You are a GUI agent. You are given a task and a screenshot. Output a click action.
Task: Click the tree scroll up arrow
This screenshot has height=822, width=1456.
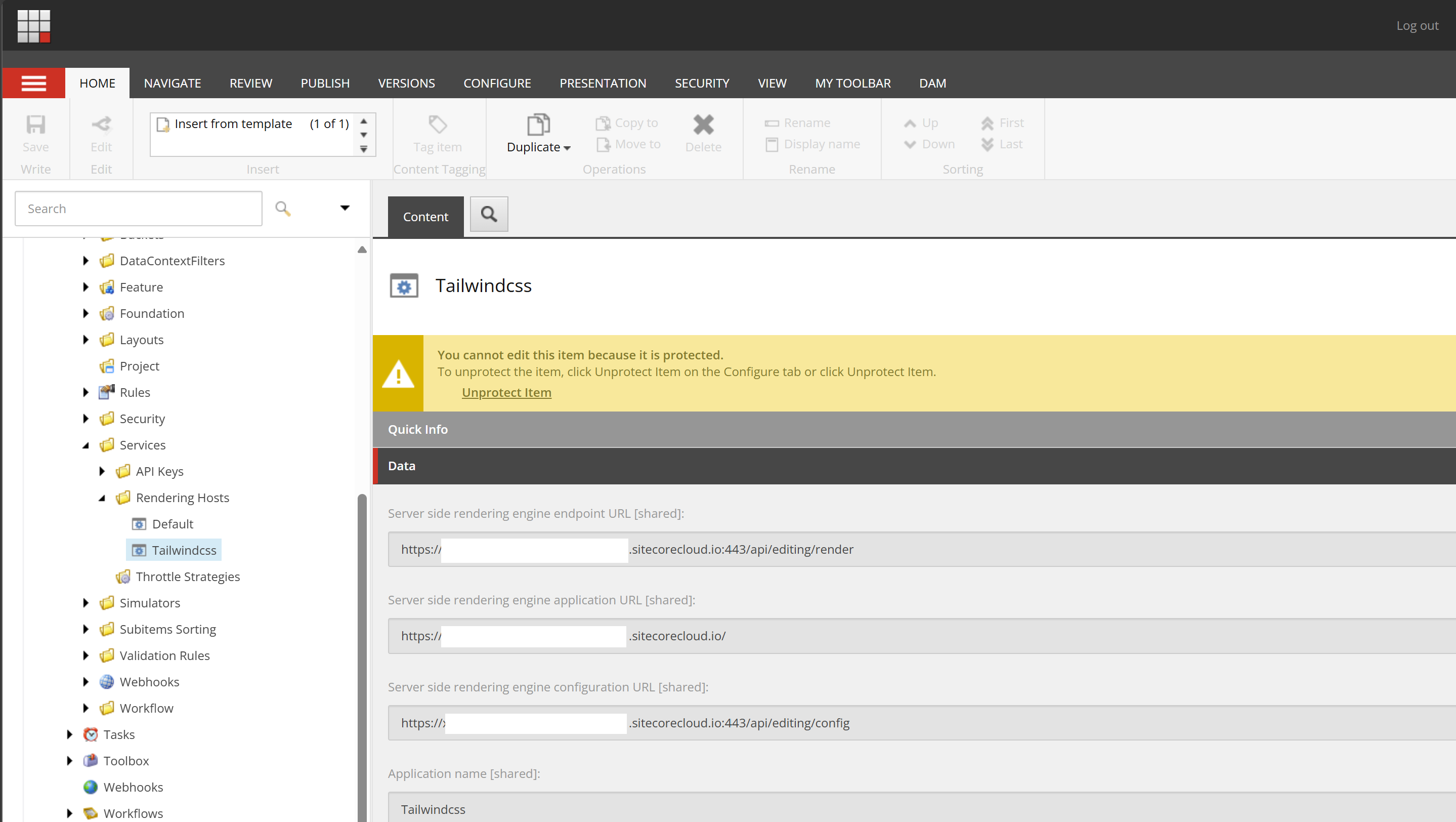click(362, 250)
